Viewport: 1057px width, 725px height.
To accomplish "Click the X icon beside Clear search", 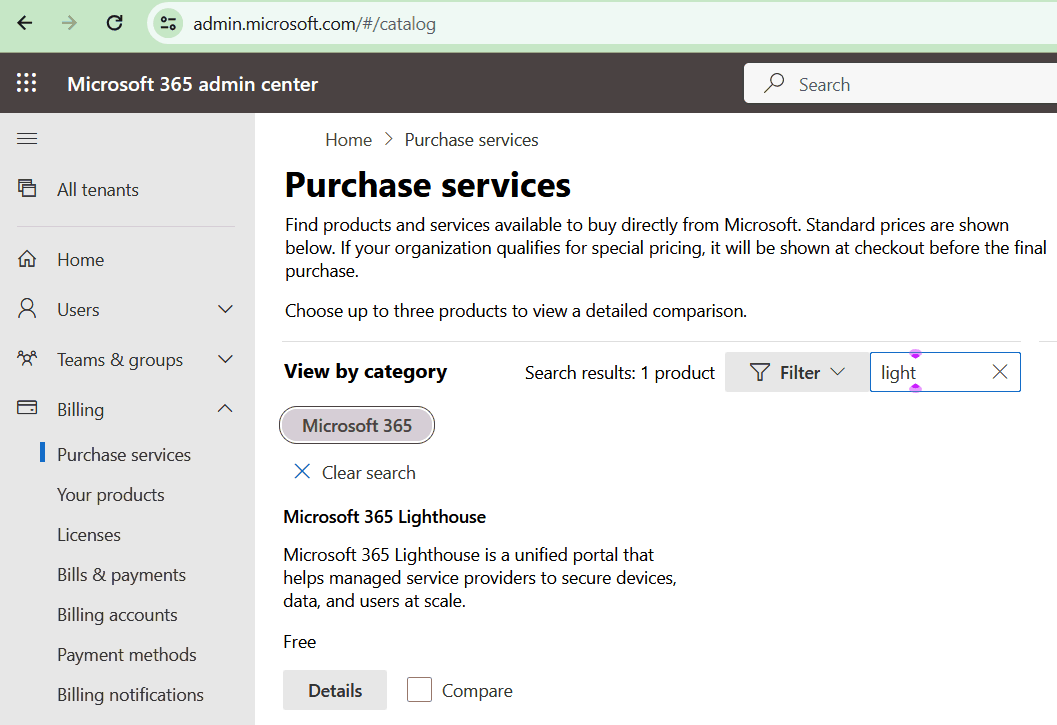I will 302,471.
